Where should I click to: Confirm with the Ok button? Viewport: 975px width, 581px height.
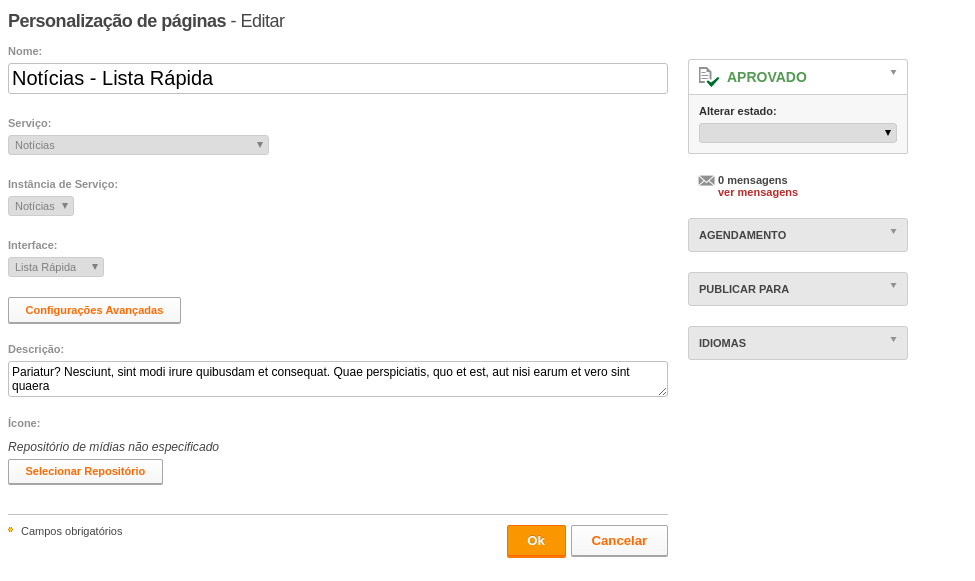click(x=536, y=541)
